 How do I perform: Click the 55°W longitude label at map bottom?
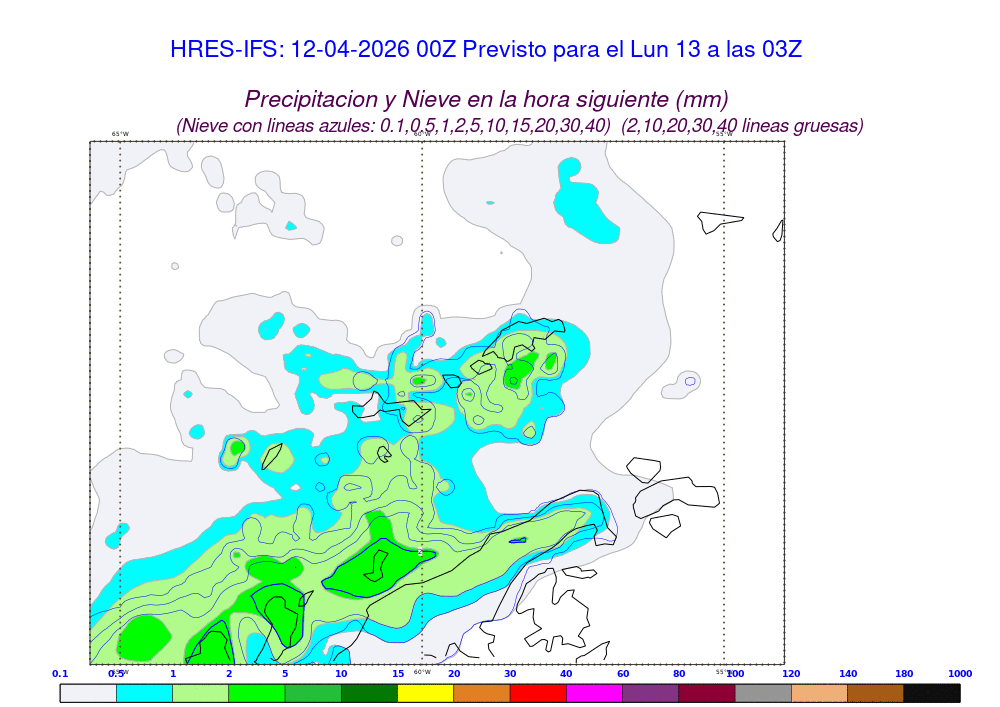(723, 671)
